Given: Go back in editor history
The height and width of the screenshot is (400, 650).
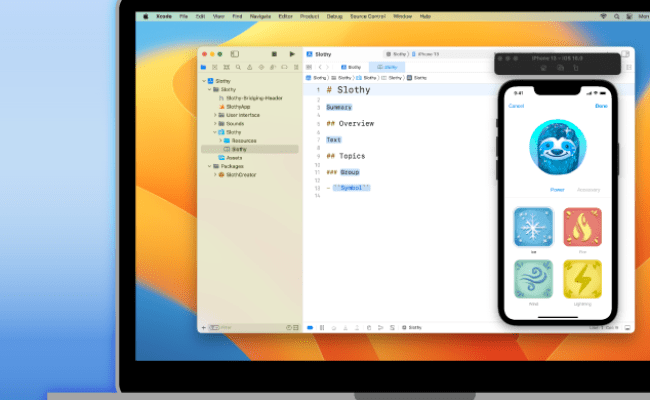Looking at the screenshot, I should pos(320,67).
